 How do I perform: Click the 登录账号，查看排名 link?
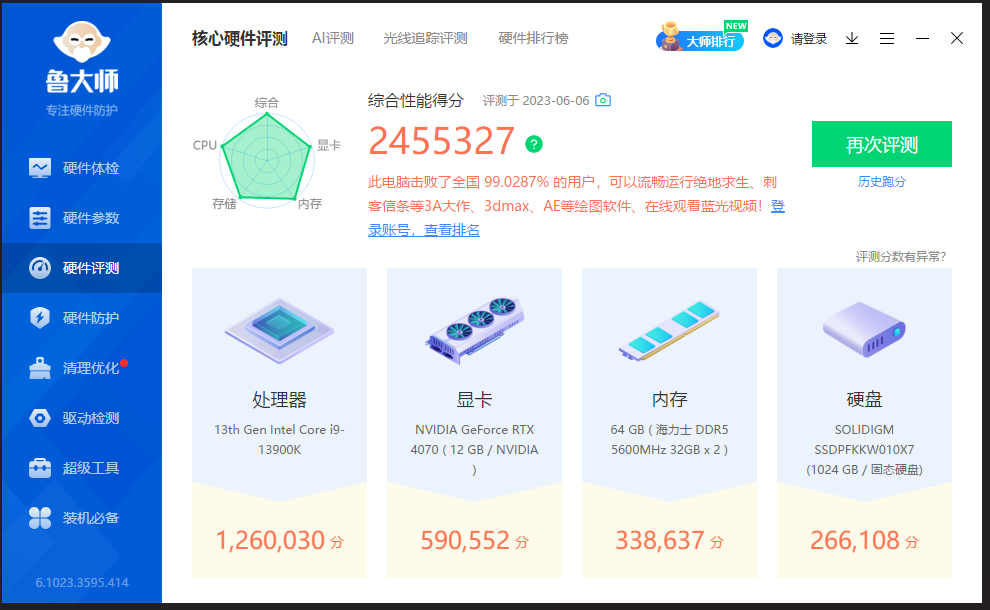pos(424,230)
